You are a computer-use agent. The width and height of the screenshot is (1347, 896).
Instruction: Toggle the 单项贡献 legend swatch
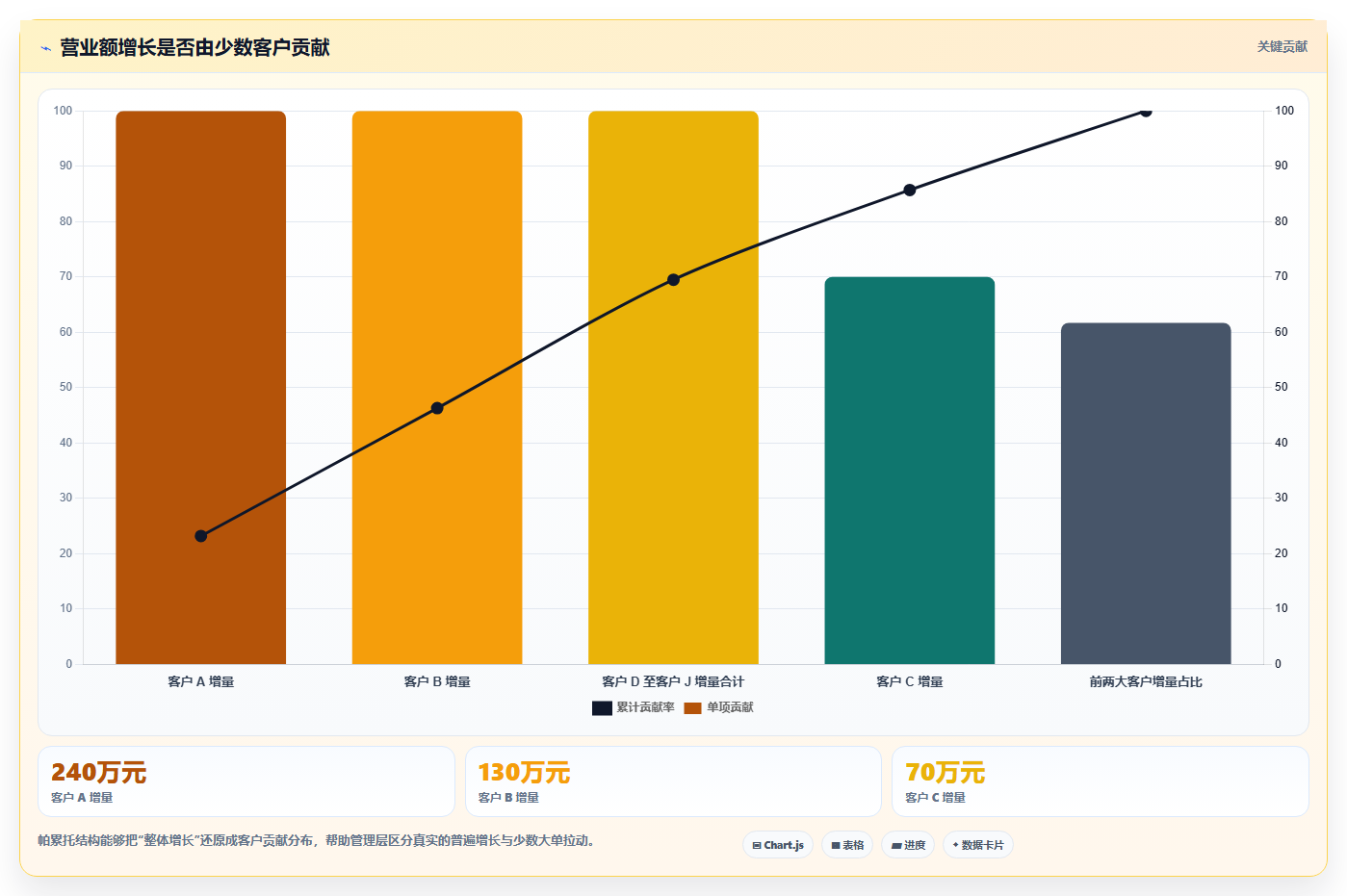pyautogui.click(x=692, y=708)
